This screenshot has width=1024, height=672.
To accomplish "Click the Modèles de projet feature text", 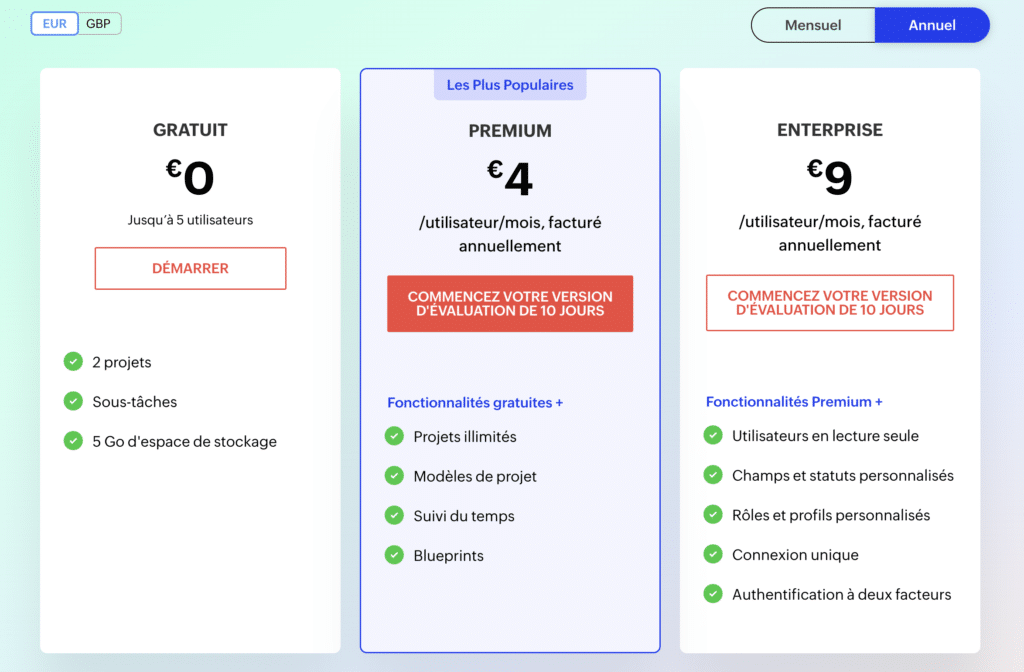I will [x=475, y=476].
